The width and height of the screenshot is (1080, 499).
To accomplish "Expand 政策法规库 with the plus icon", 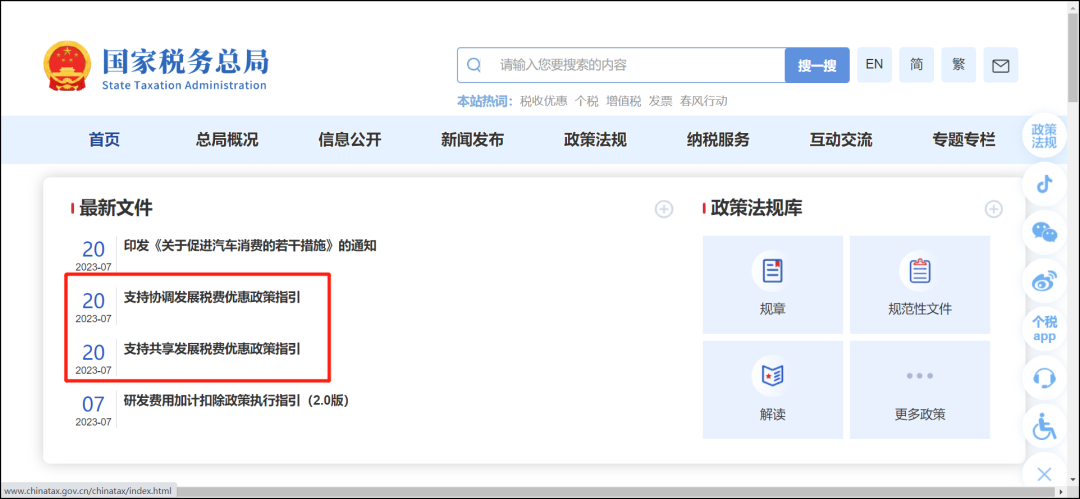I will (994, 209).
